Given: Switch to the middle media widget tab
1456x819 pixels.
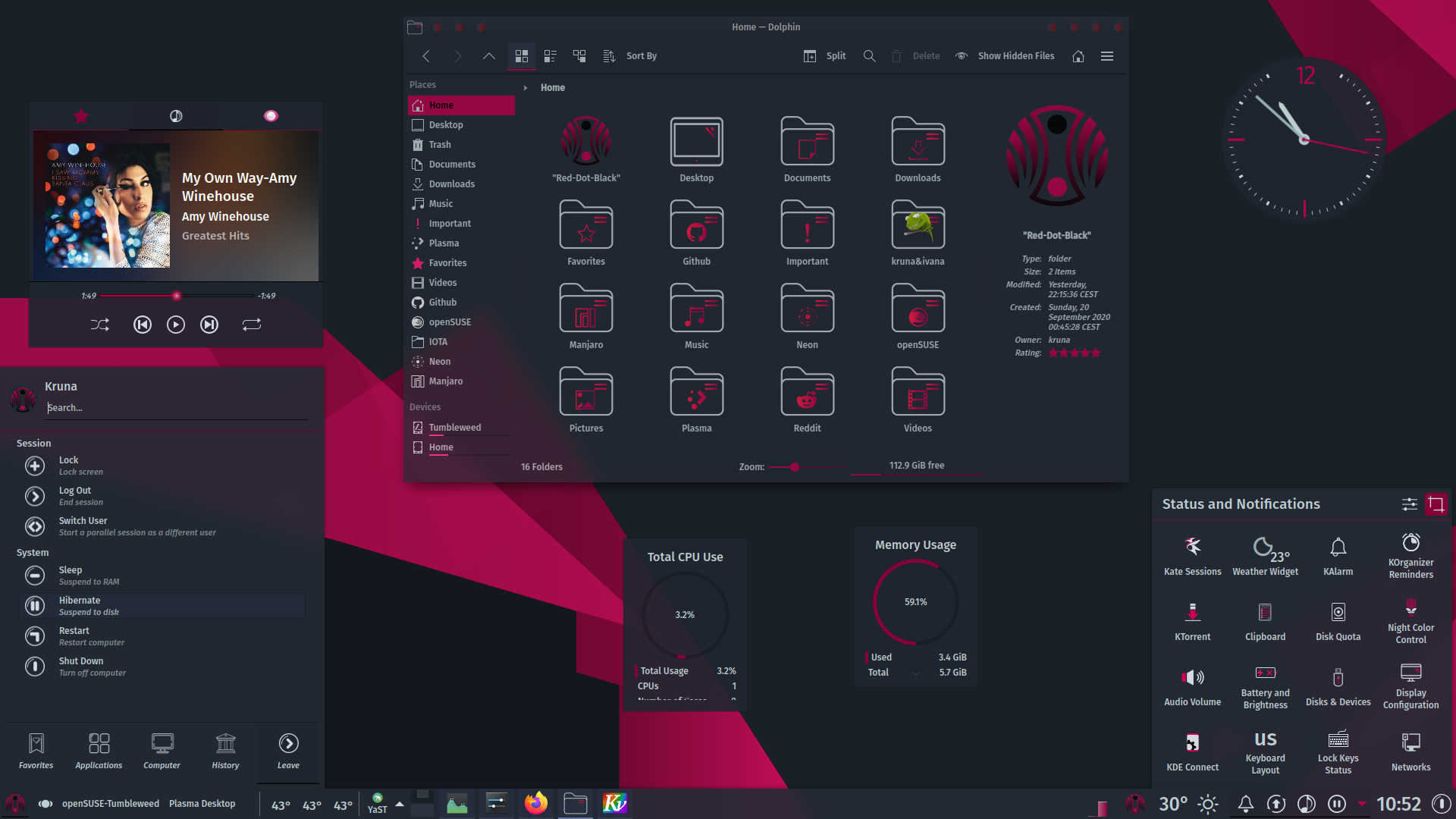Looking at the screenshot, I should tap(176, 116).
